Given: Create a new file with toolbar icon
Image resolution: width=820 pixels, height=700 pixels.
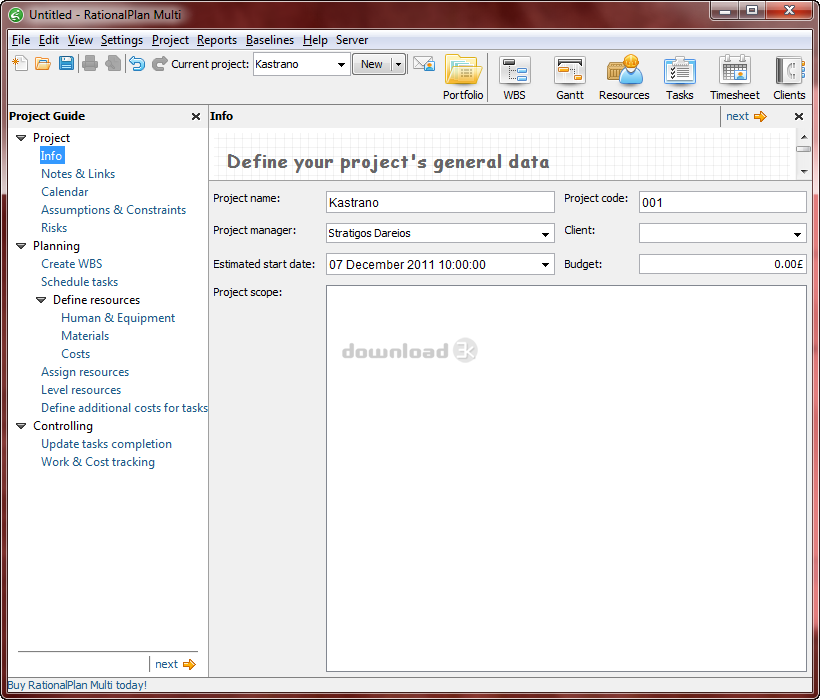Looking at the screenshot, I should [x=20, y=64].
